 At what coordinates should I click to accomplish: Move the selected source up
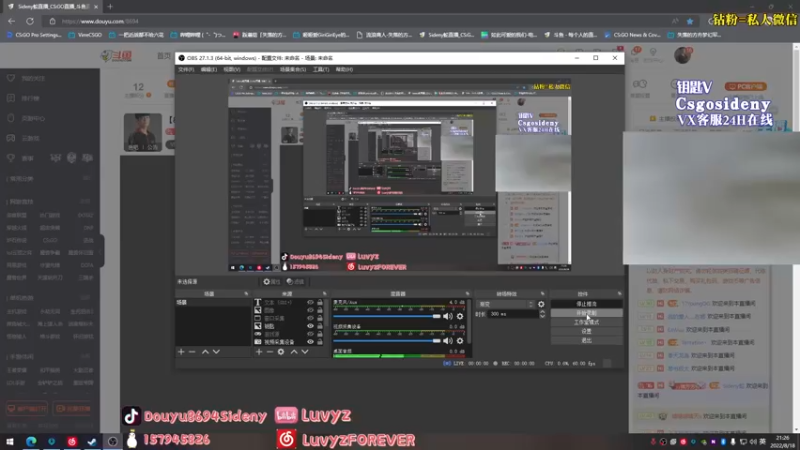pos(294,352)
